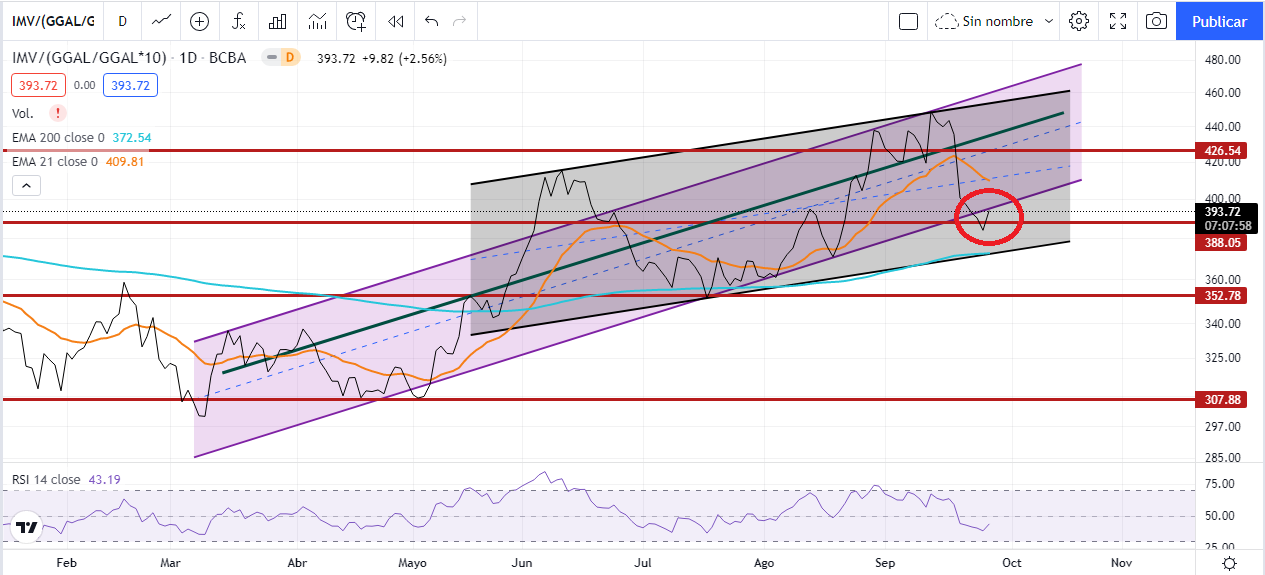
Task: Click the 480.00 price scale label
Action: [x=1224, y=60]
